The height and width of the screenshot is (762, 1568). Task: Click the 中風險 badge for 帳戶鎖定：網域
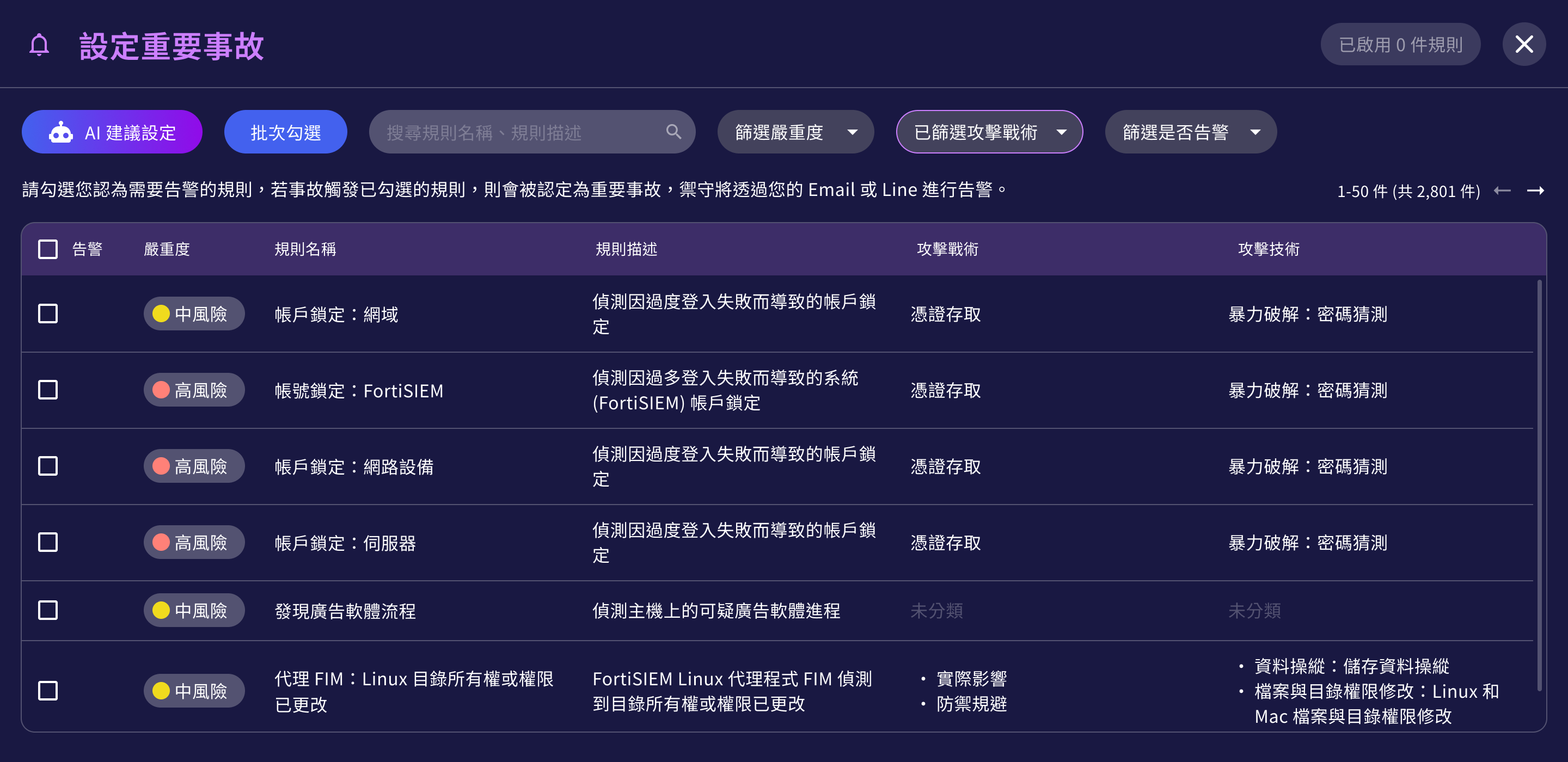(194, 314)
